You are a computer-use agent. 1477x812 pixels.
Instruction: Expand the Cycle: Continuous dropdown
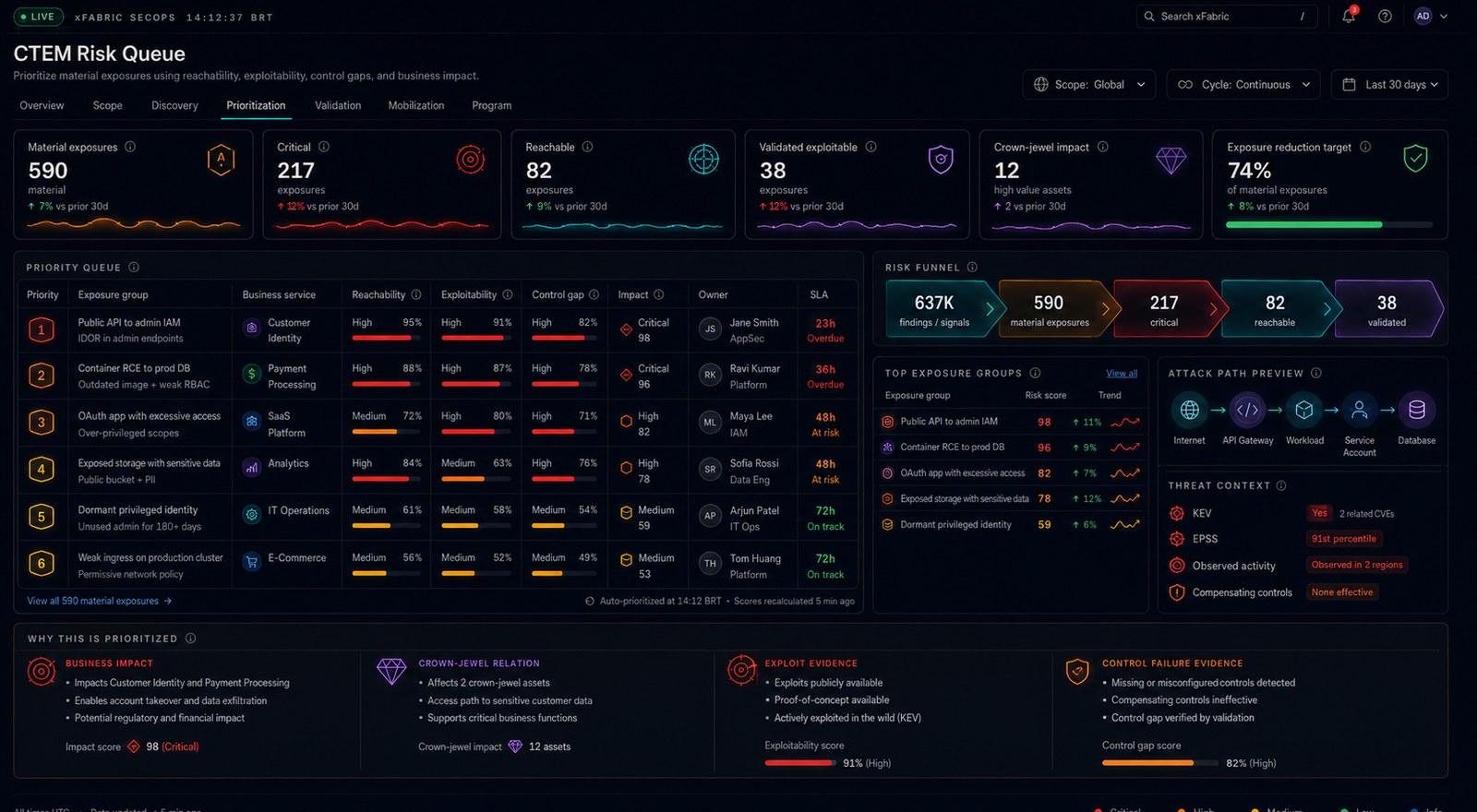(x=1243, y=84)
